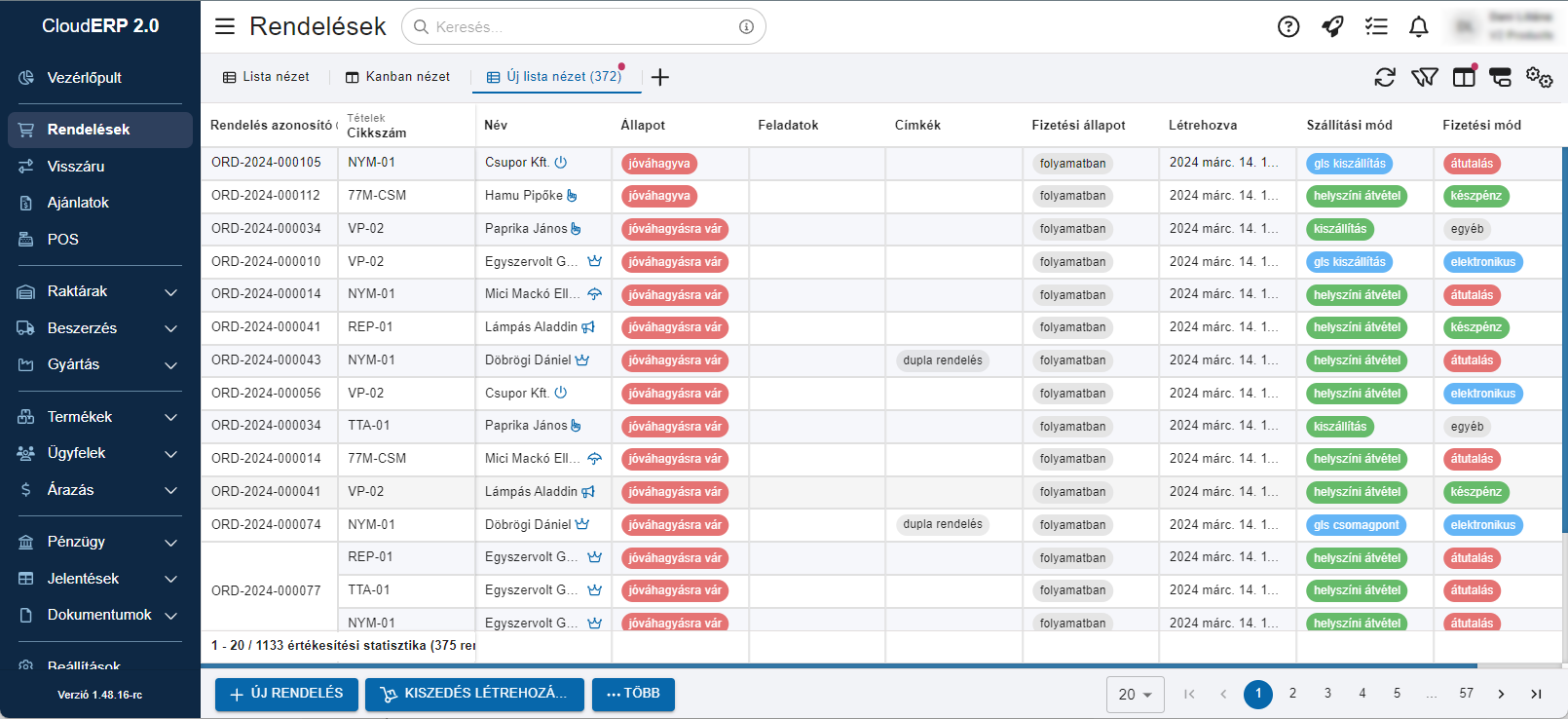Click the rocket icon in top bar
1568x719 pixels.
tap(1332, 26)
